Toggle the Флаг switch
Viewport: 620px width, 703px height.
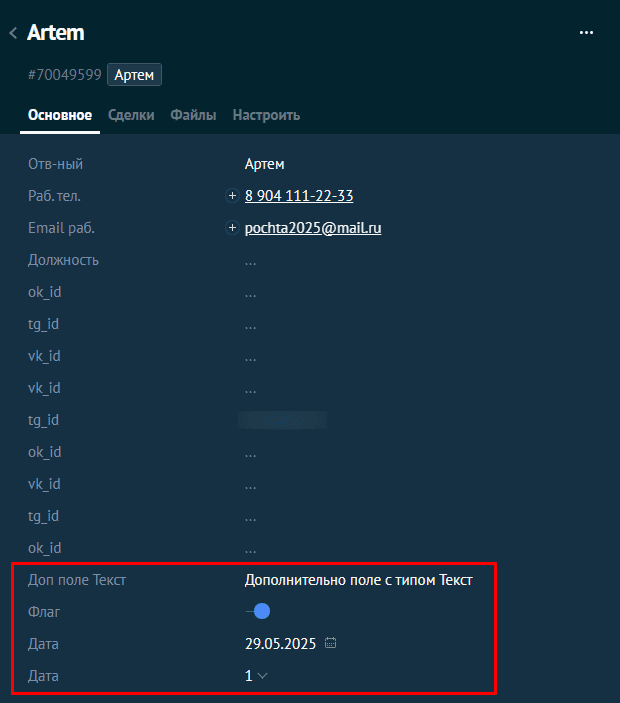click(x=258, y=611)
